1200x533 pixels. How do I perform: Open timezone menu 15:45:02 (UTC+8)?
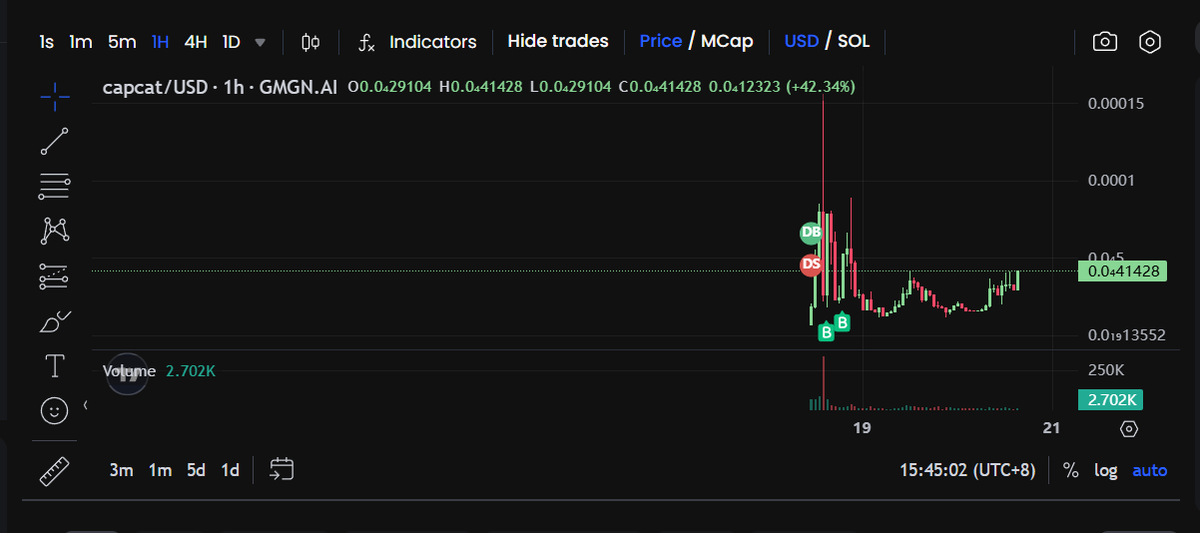pyautogui.click(x=967, y=470)
